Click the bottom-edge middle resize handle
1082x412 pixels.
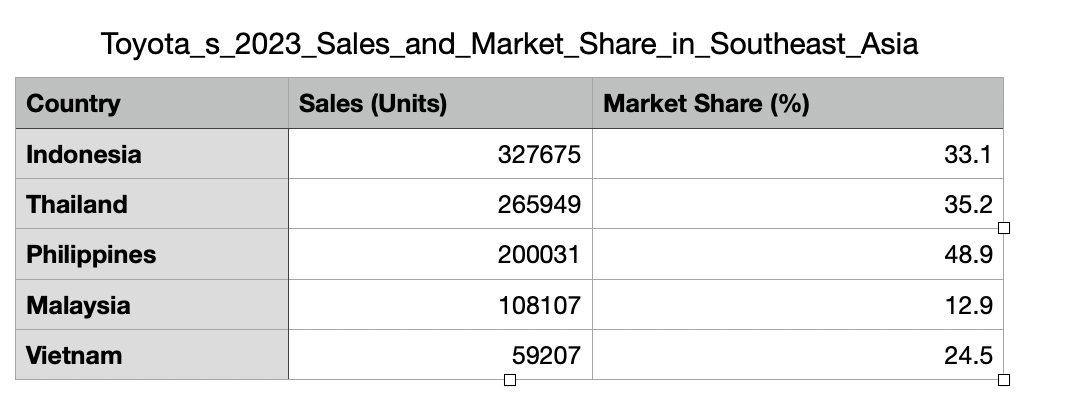pos(510,380)
